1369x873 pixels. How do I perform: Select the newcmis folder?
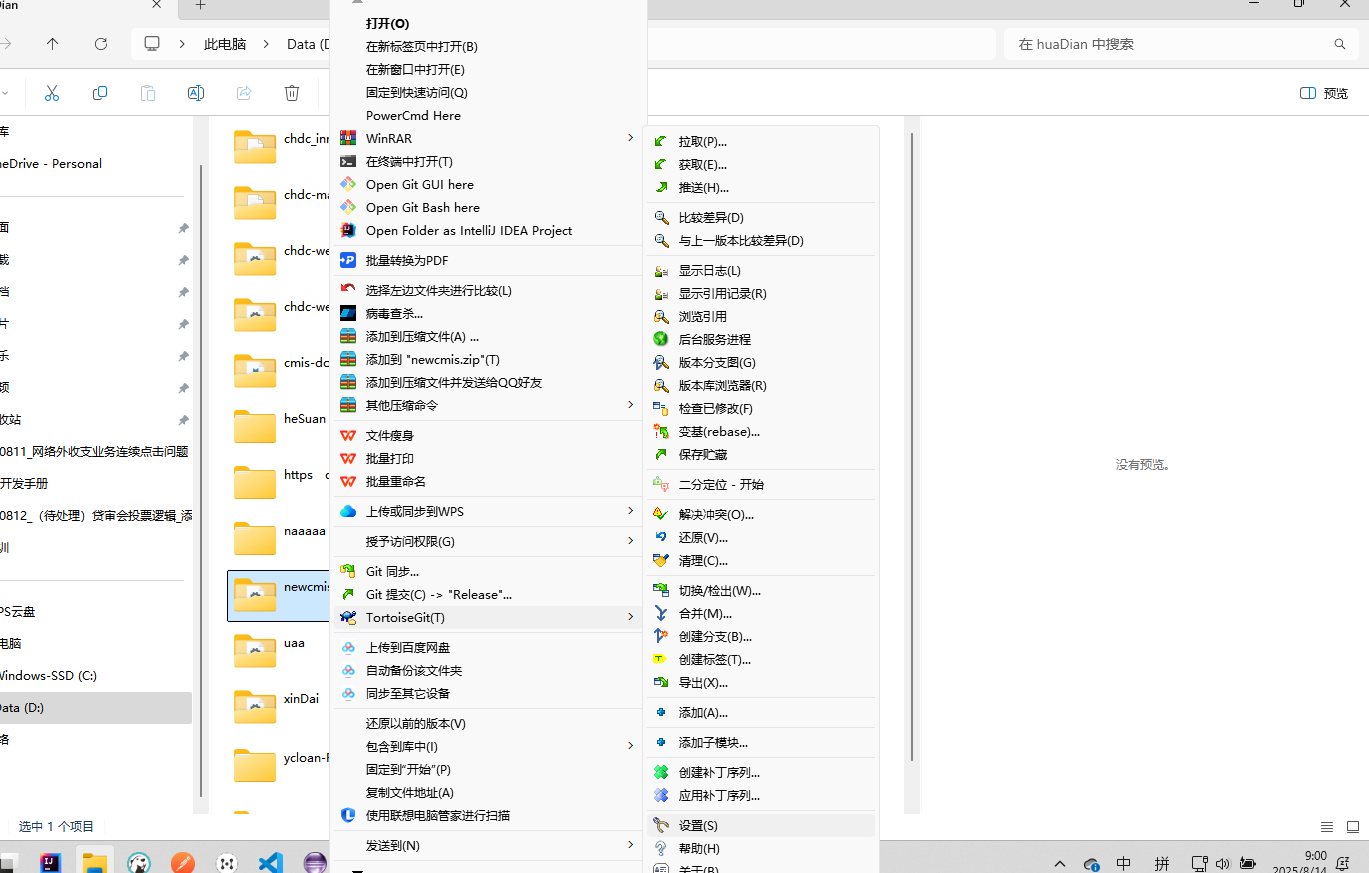pos(280,595)
